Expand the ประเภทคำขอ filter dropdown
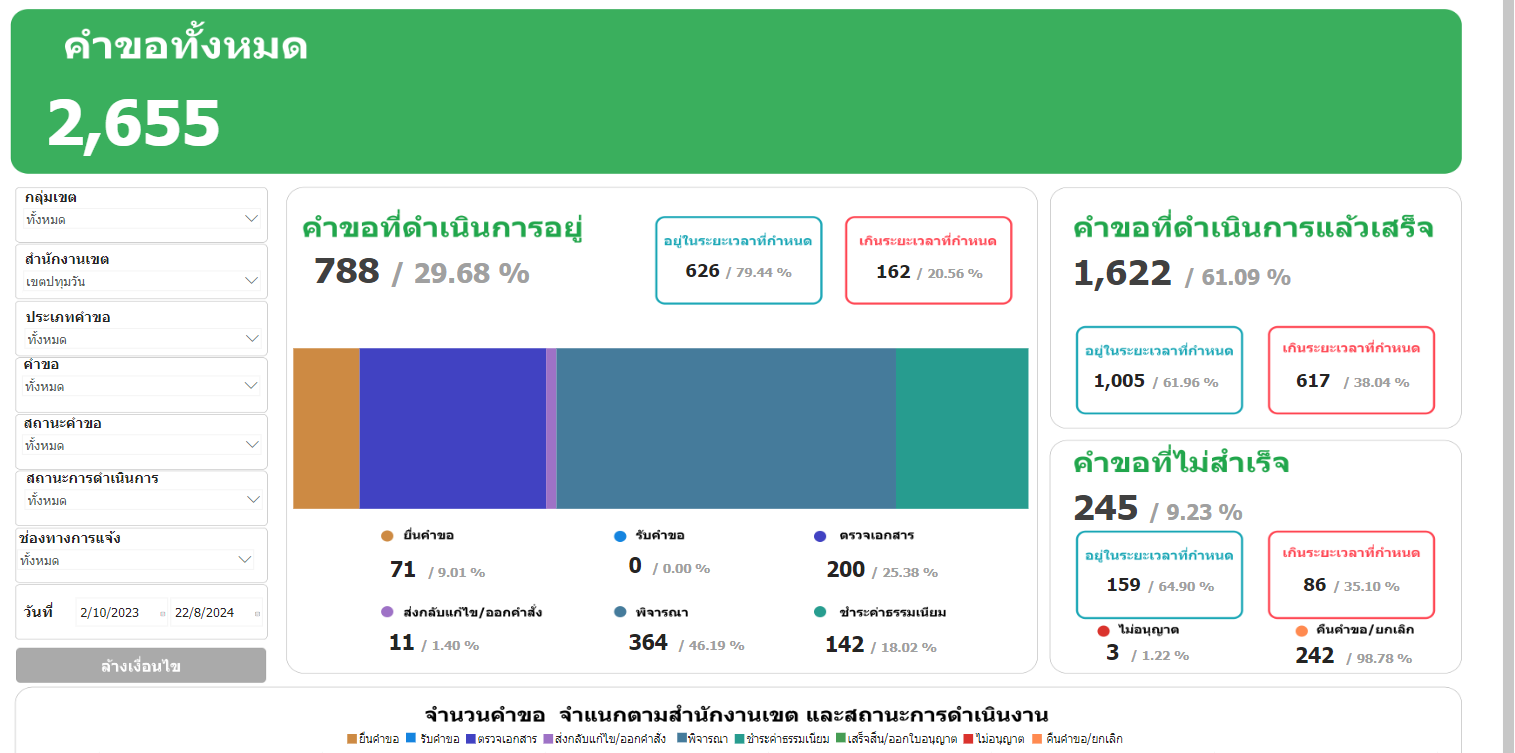Screen dimensions: 1515x753 (x=250, y=339)
